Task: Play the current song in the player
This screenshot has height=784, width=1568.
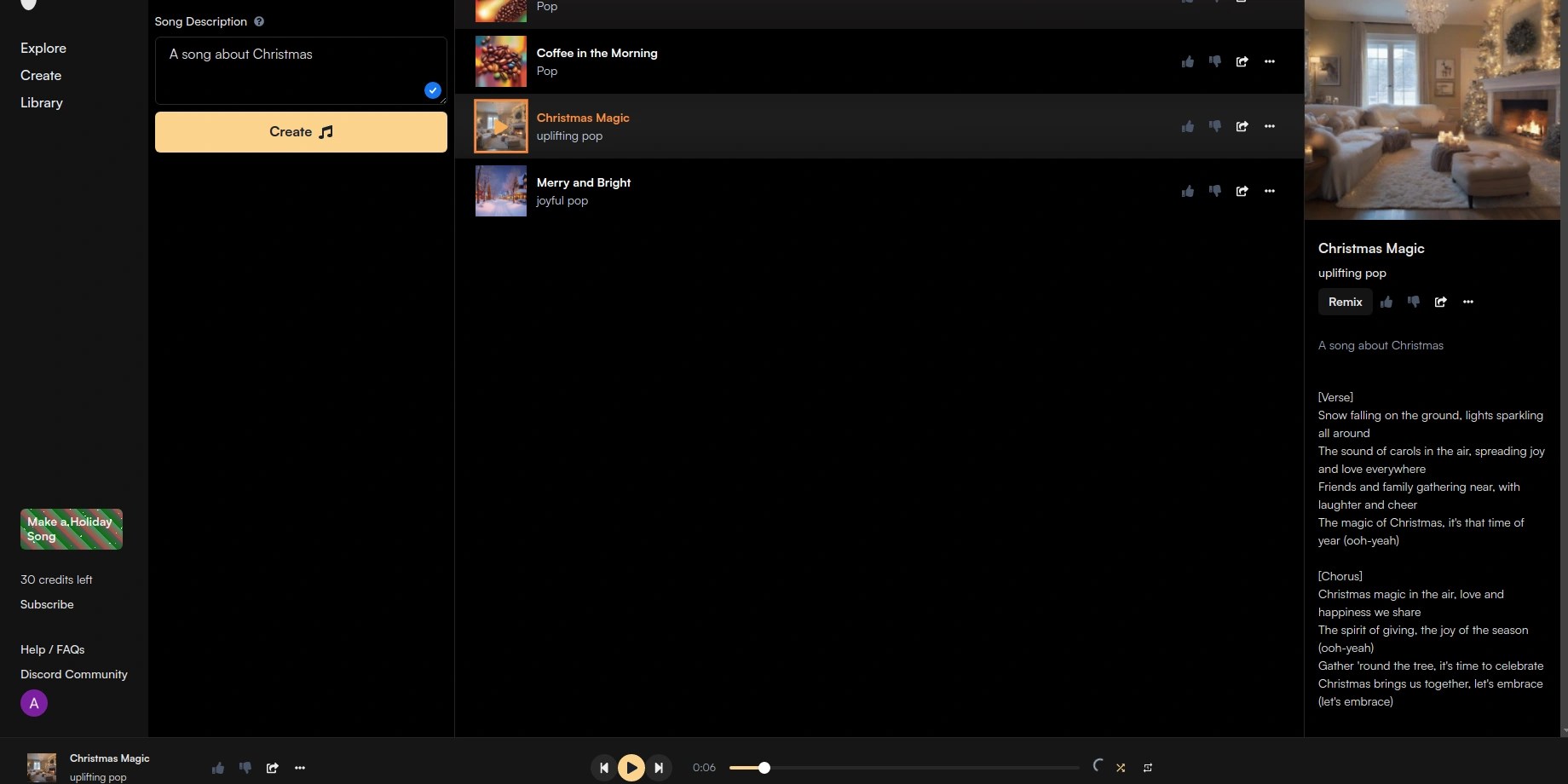Action: pyautogui.click(x=631, y=768)
